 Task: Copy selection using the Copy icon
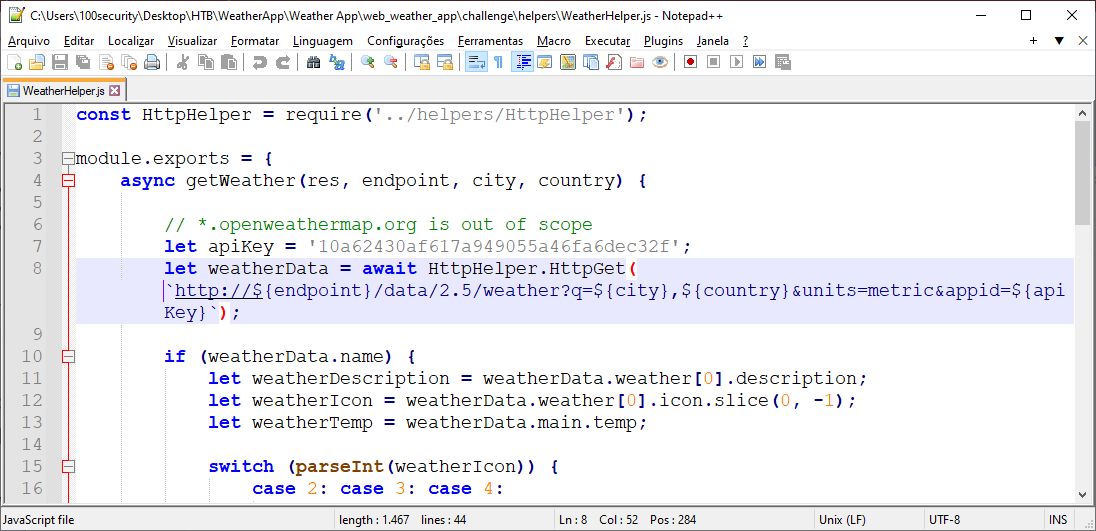[x=206, y=62]
